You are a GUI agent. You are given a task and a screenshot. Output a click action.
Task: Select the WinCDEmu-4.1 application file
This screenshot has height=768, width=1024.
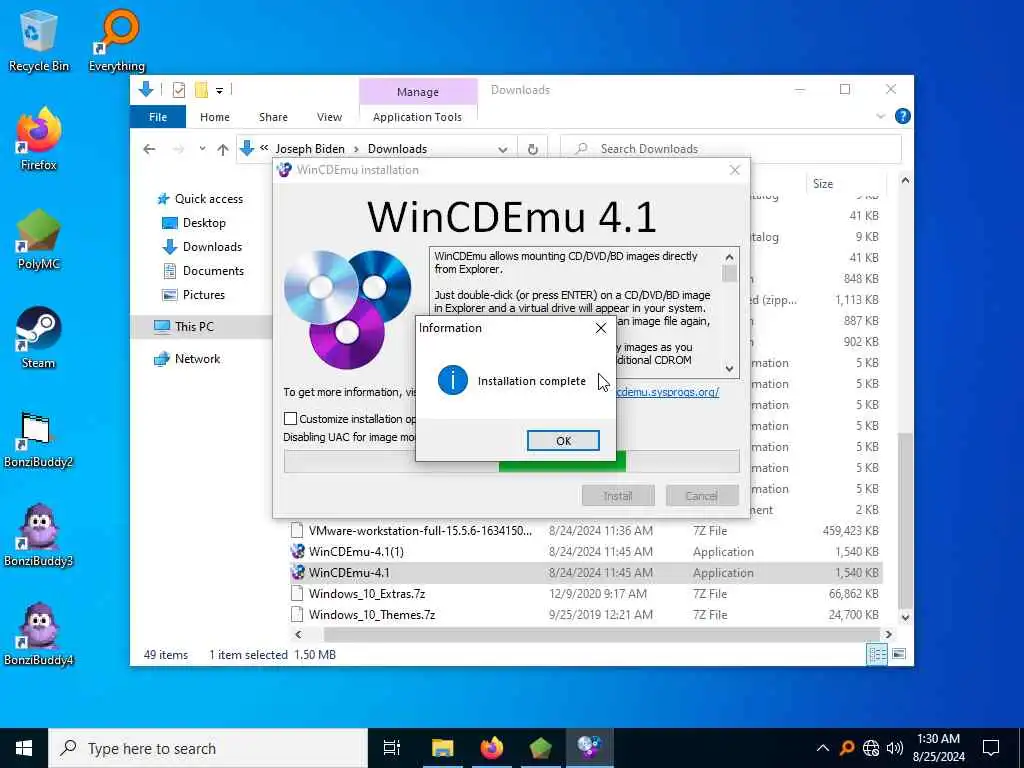click(586, 573)
